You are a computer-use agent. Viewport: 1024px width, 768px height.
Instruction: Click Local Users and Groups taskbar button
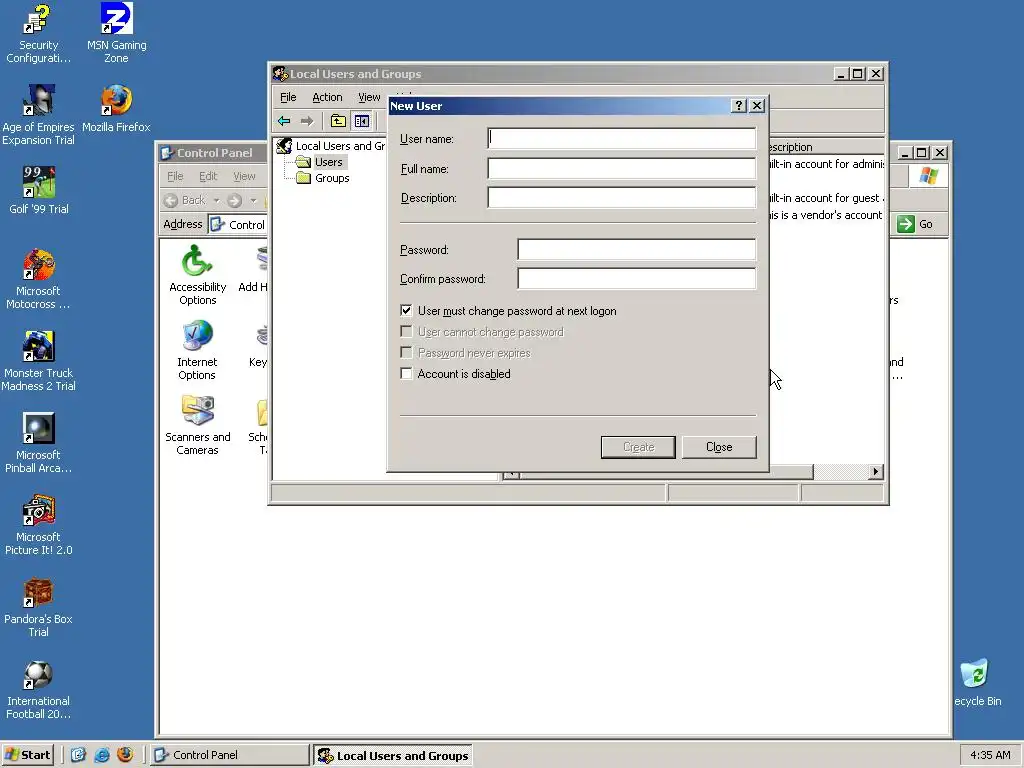click(x=392, y=756)
